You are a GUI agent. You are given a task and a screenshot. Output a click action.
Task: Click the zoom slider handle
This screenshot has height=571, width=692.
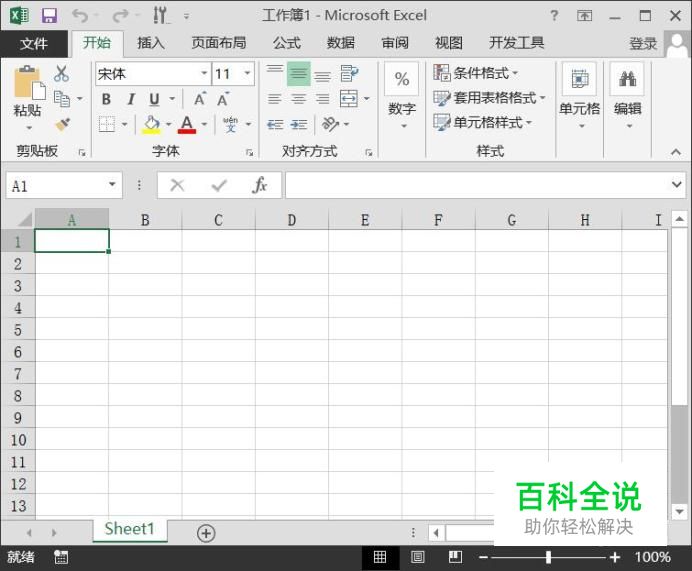click(548, 557)
